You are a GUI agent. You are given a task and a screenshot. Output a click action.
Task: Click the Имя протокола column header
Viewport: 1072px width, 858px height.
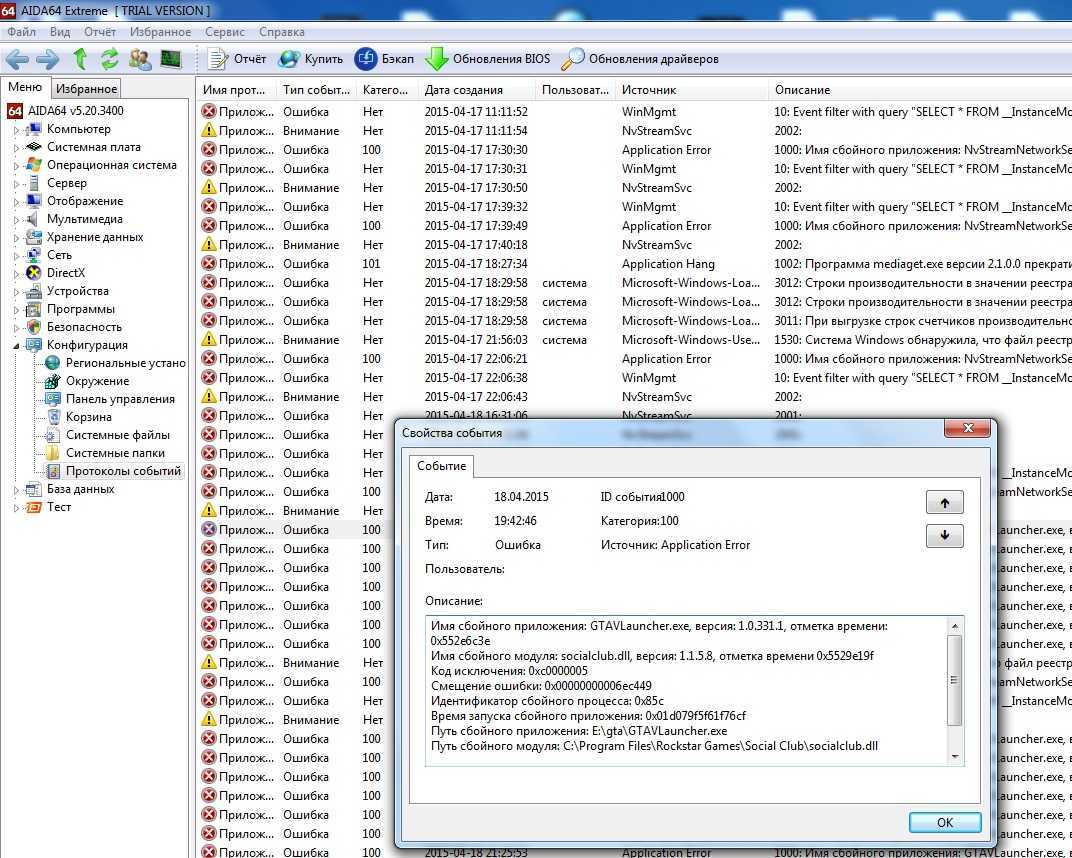point(237,90)
